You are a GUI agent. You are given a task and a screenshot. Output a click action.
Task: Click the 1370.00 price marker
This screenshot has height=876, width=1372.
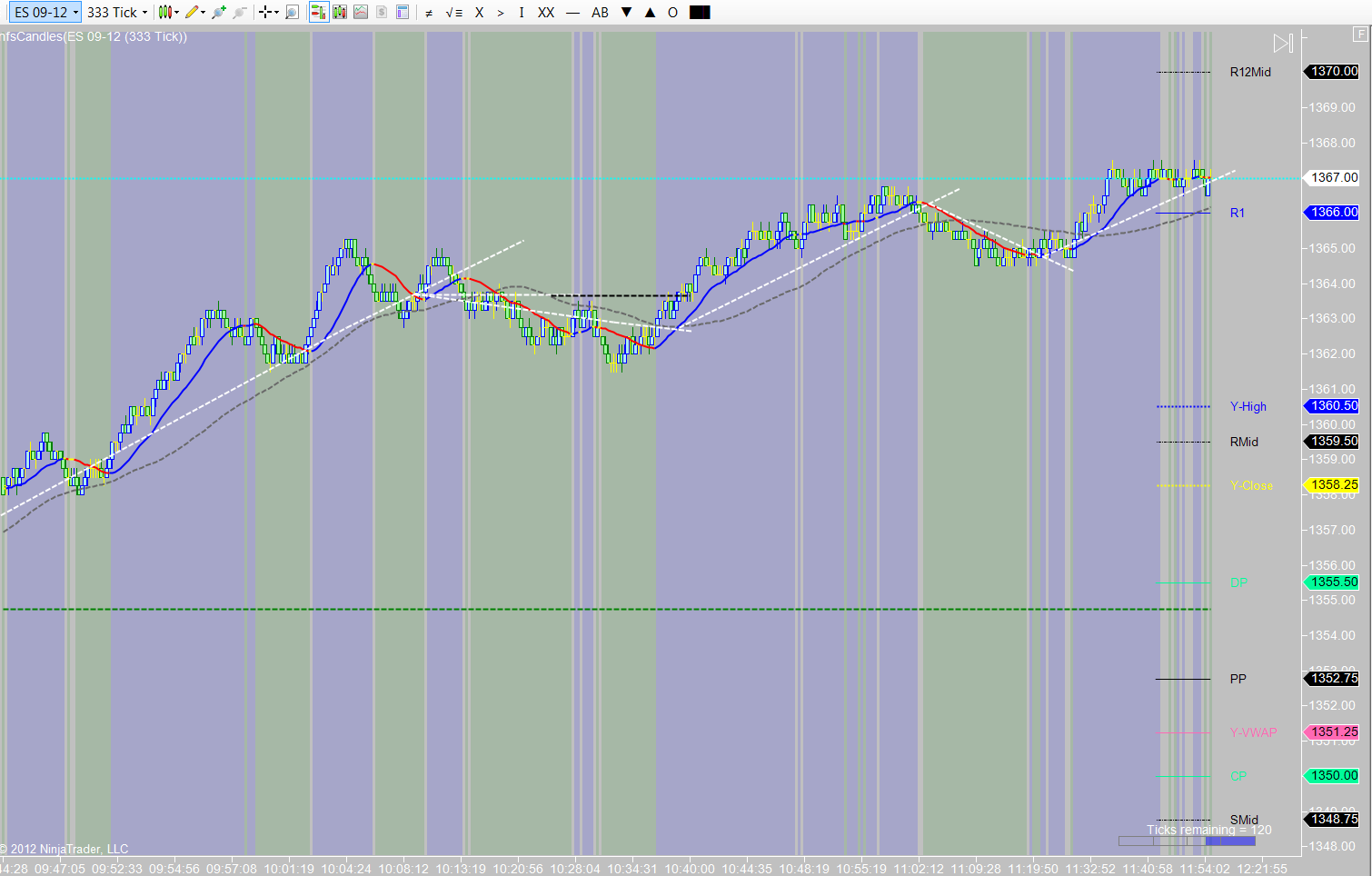point(1333,71)
